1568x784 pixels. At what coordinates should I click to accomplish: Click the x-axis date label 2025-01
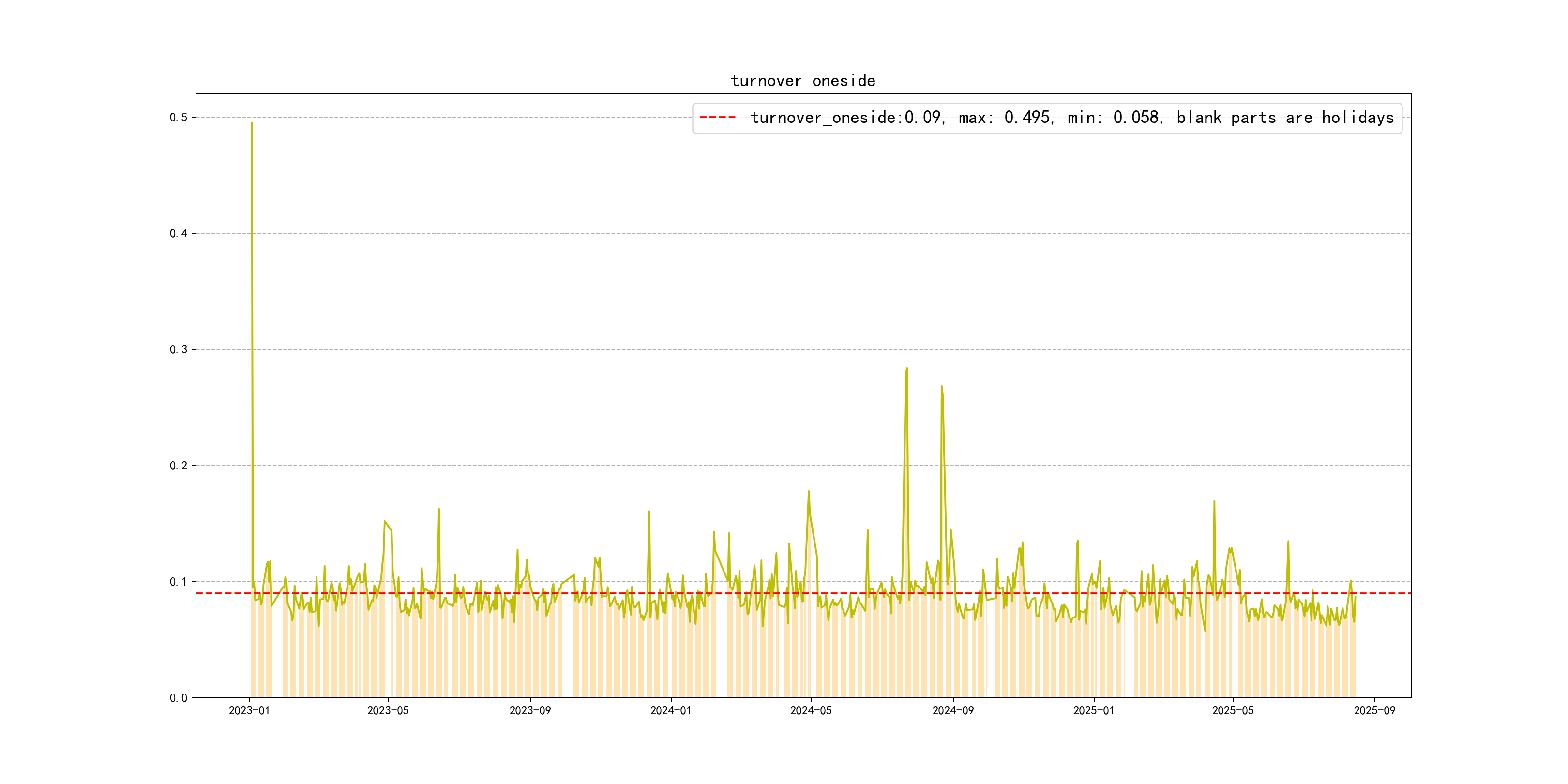(1093, 711)
